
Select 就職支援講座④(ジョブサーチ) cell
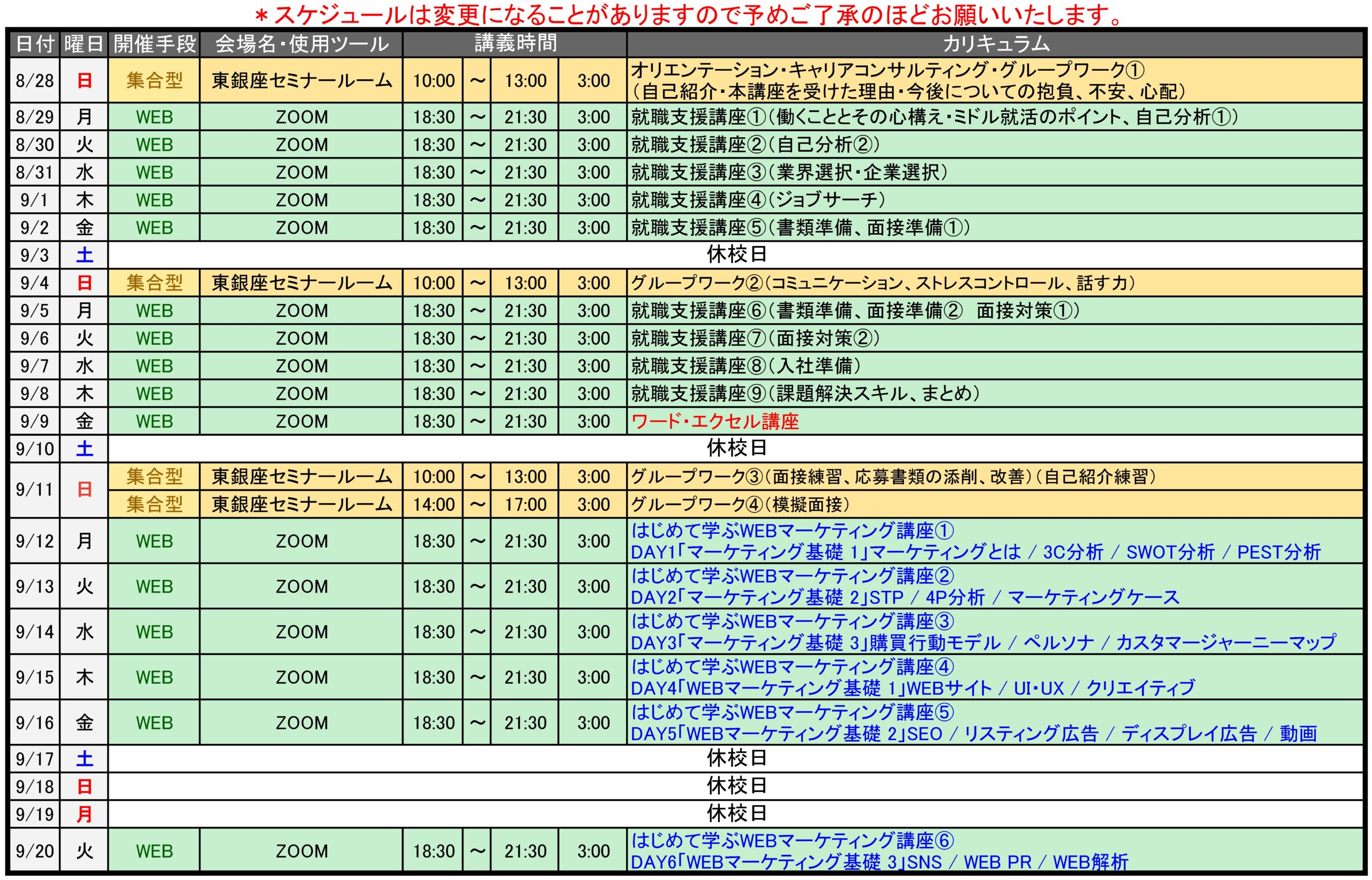click(x=995, y=200)
